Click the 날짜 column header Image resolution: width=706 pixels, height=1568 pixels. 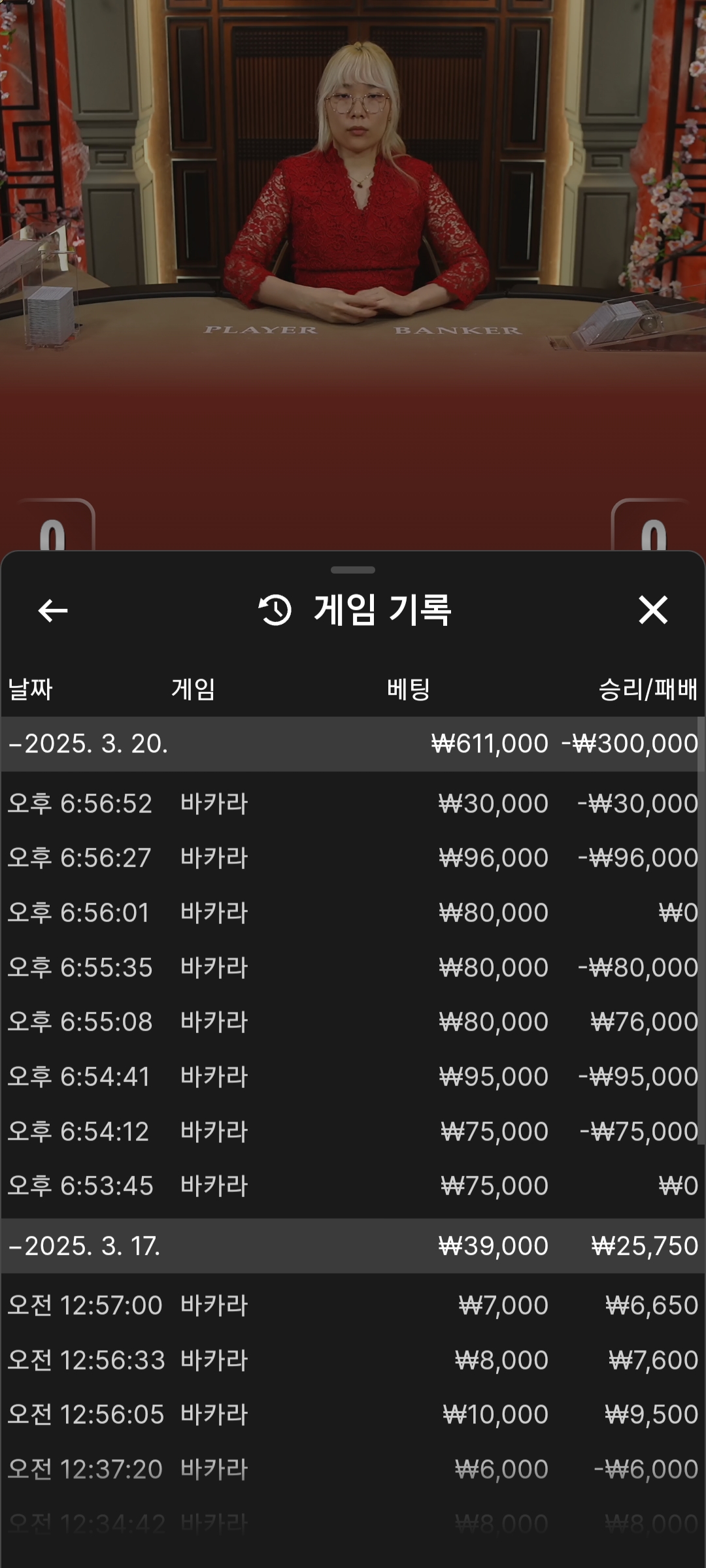coord(30,689)
